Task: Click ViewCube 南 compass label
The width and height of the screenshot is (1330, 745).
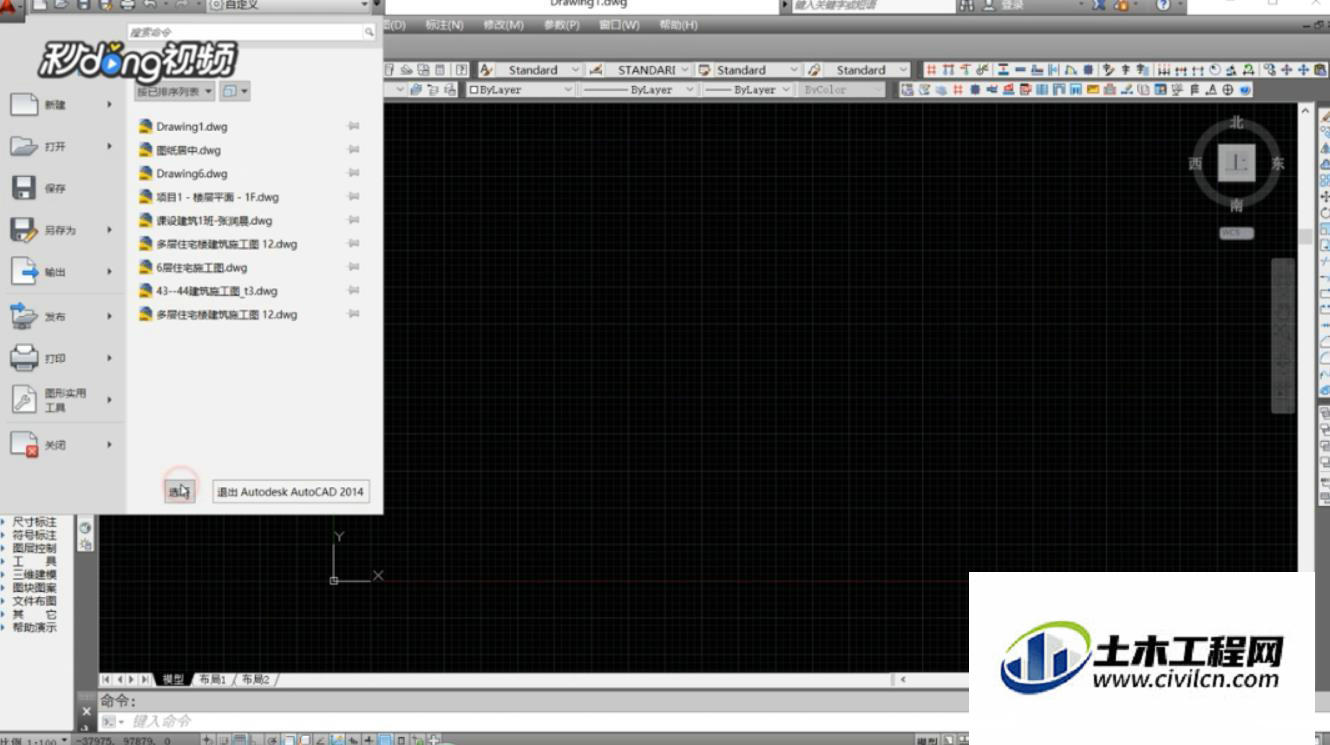Action: tap(1237, 205)
